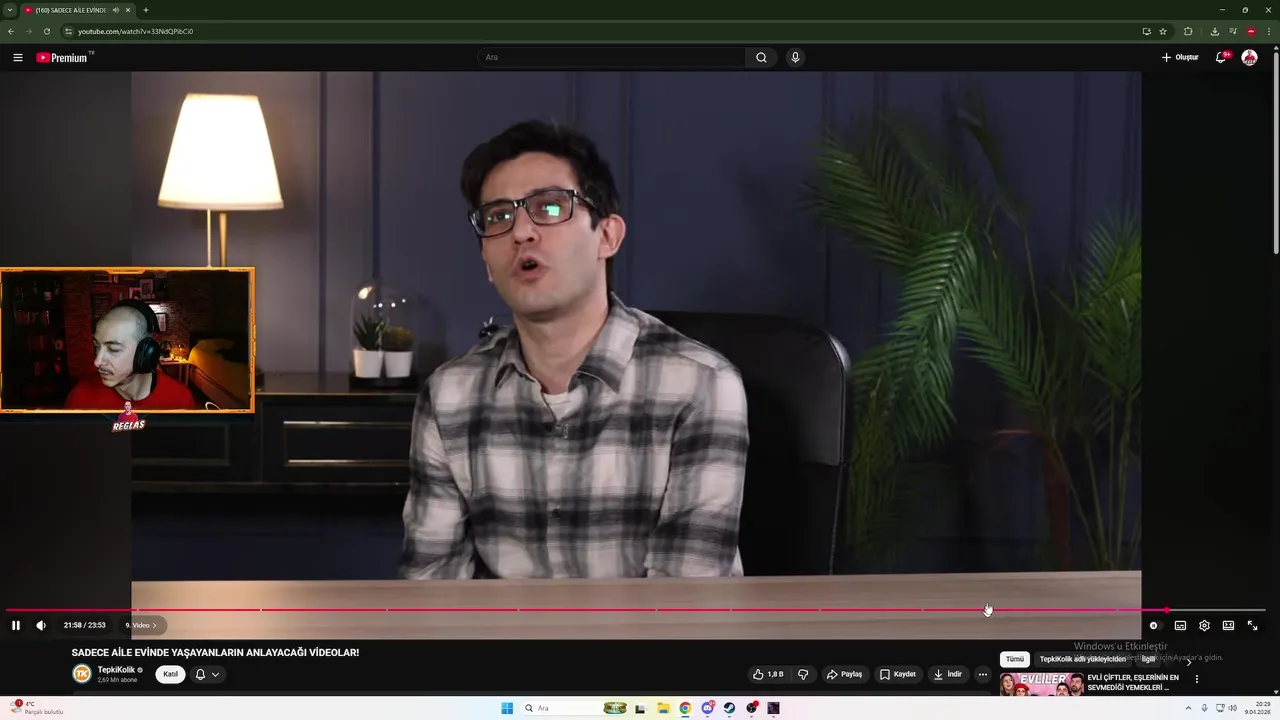The width and height of the screenshot is (1280, 720).
Task: Open the clock showing 20:29
Action: click(1256, 708)
